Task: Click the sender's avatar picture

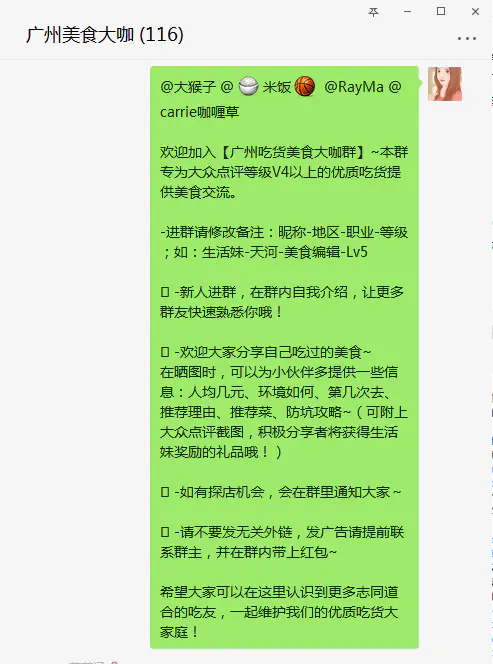Action: click(445, 84)
